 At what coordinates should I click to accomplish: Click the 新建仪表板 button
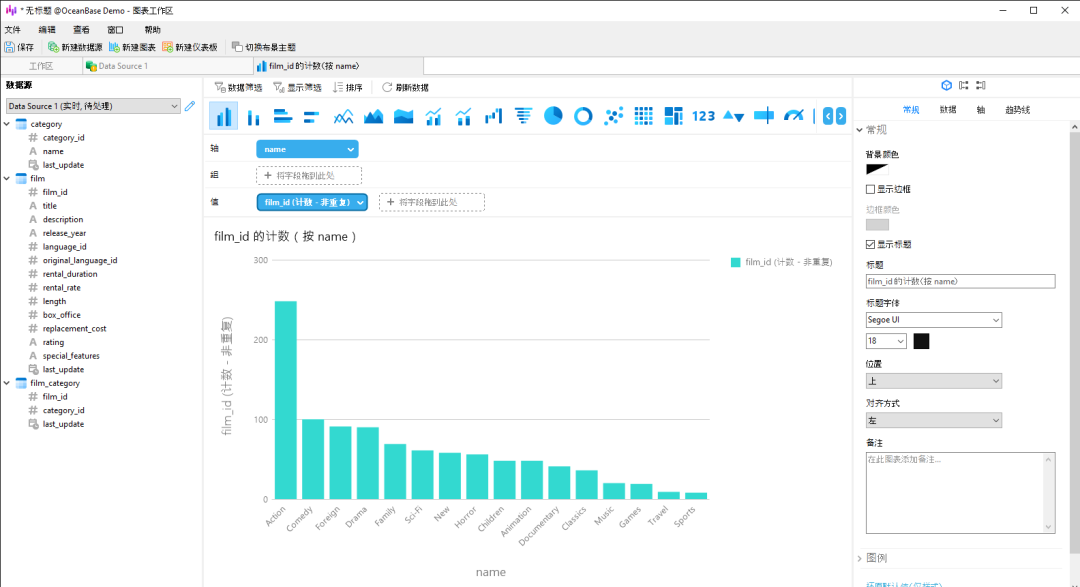coord(190,47)
